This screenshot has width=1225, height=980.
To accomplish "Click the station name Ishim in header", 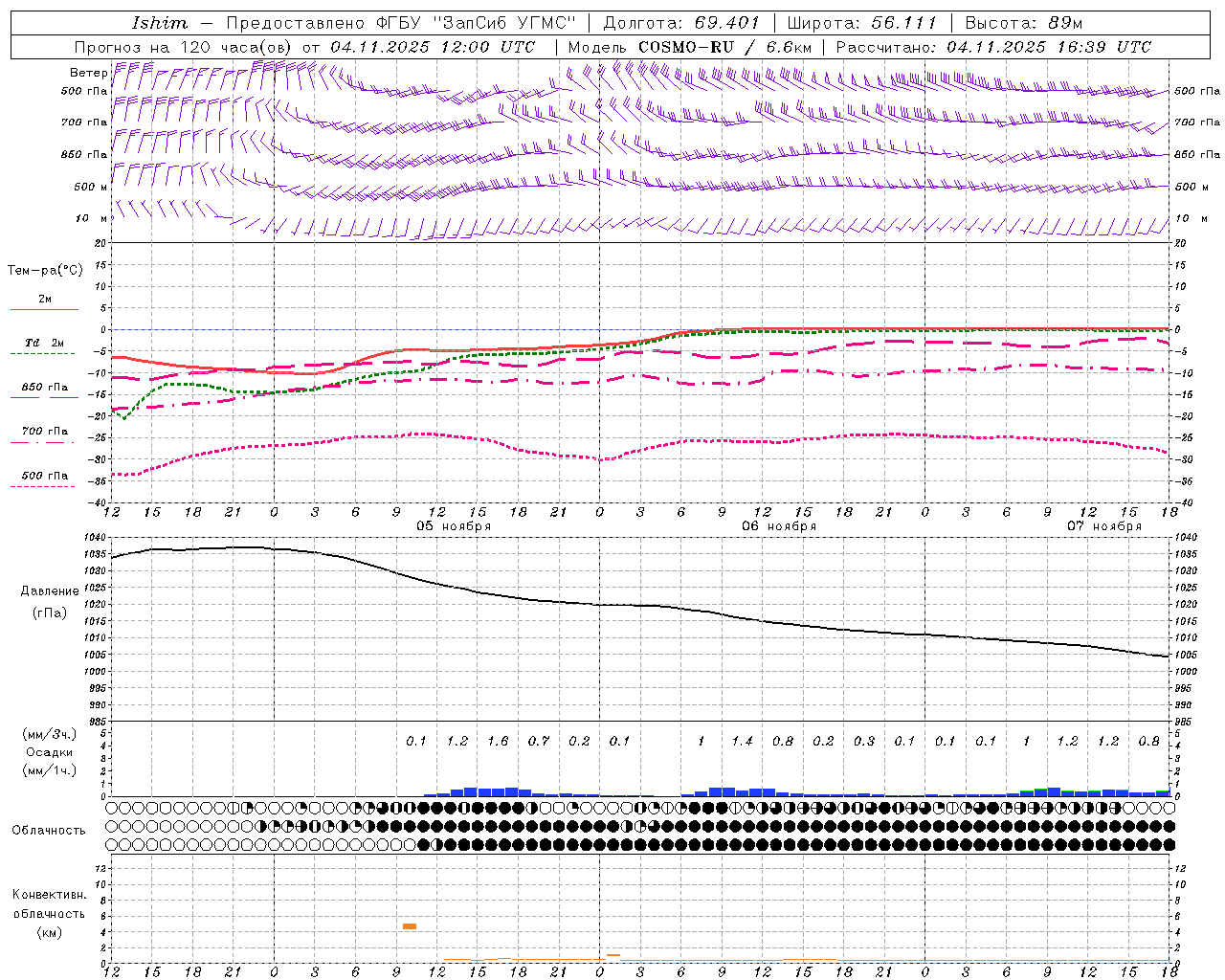I will (160, 23).
